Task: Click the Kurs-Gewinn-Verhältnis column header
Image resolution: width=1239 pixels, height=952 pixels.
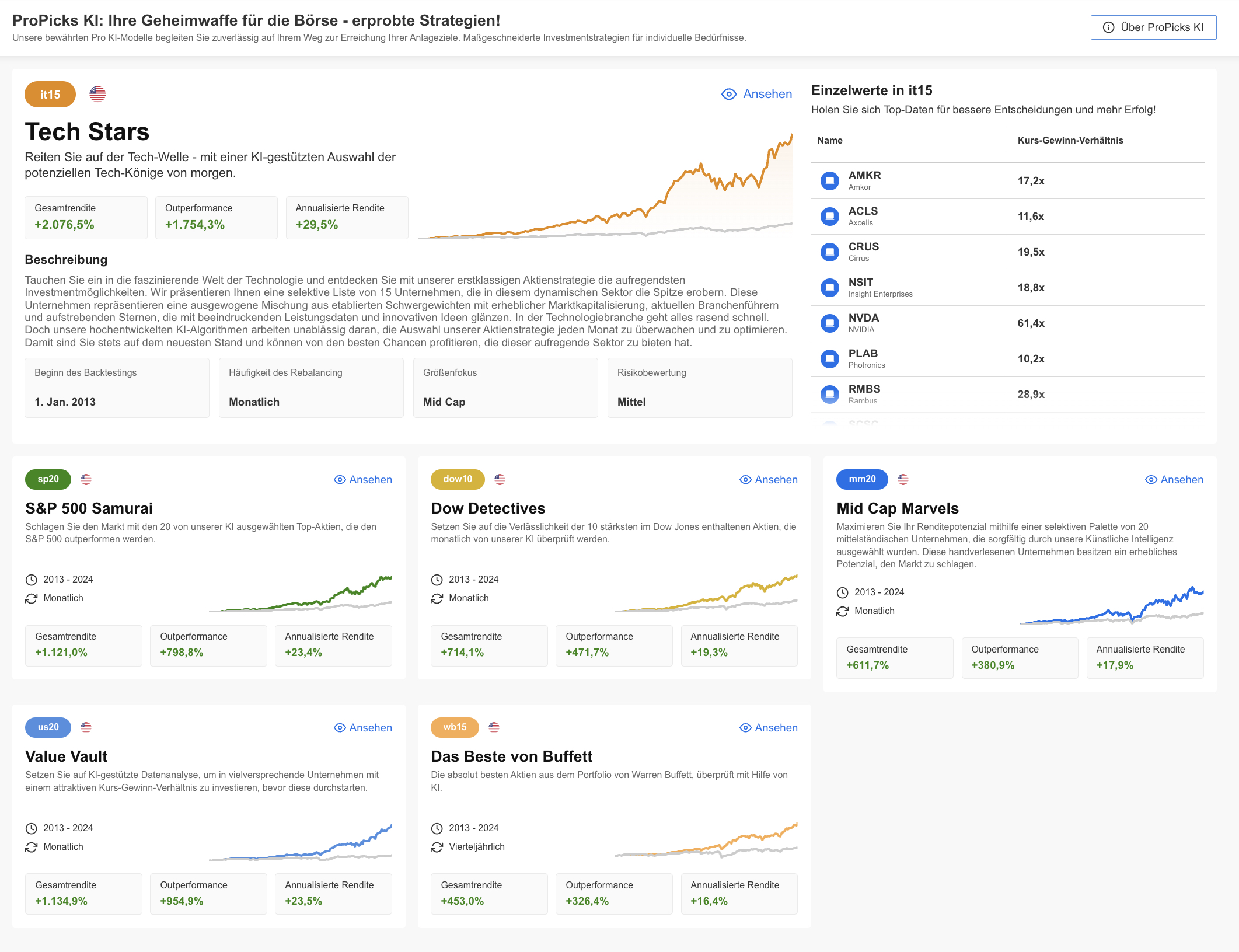Action: (x=1070, y=140)
